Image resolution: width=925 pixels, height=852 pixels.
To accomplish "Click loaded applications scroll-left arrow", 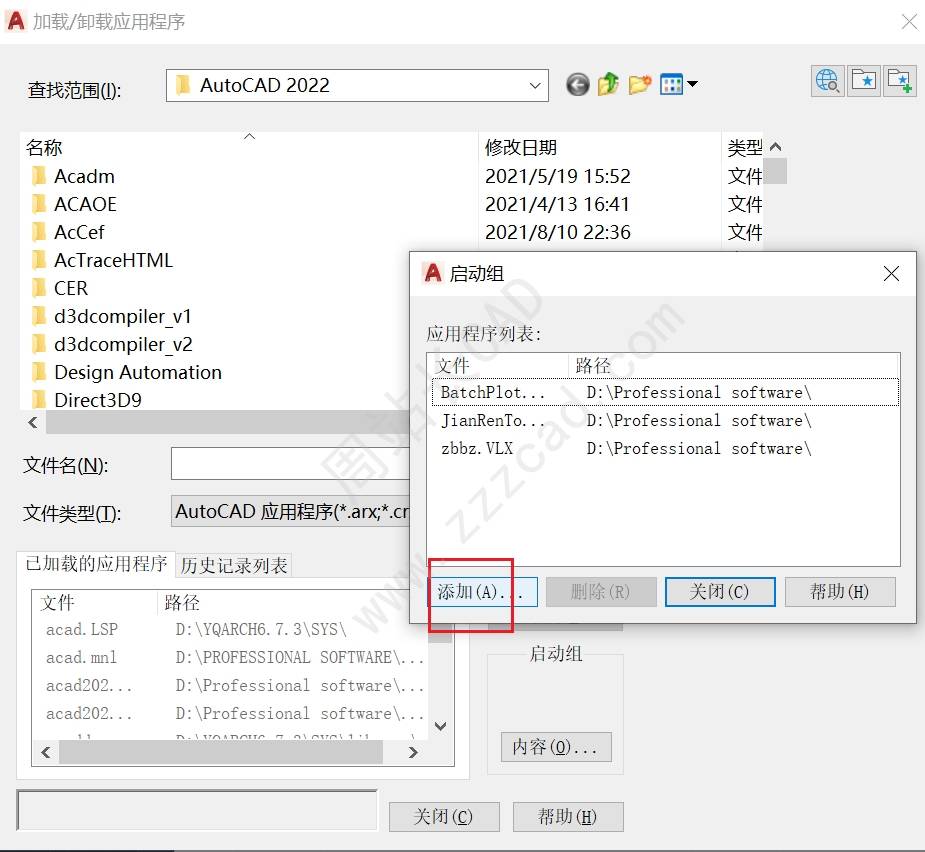I will (46, 752).
